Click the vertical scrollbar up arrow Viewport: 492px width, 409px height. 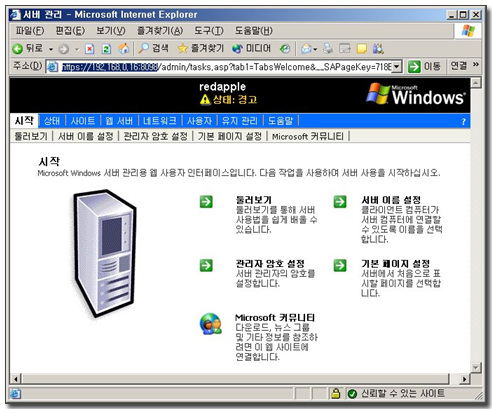point(476,83)
